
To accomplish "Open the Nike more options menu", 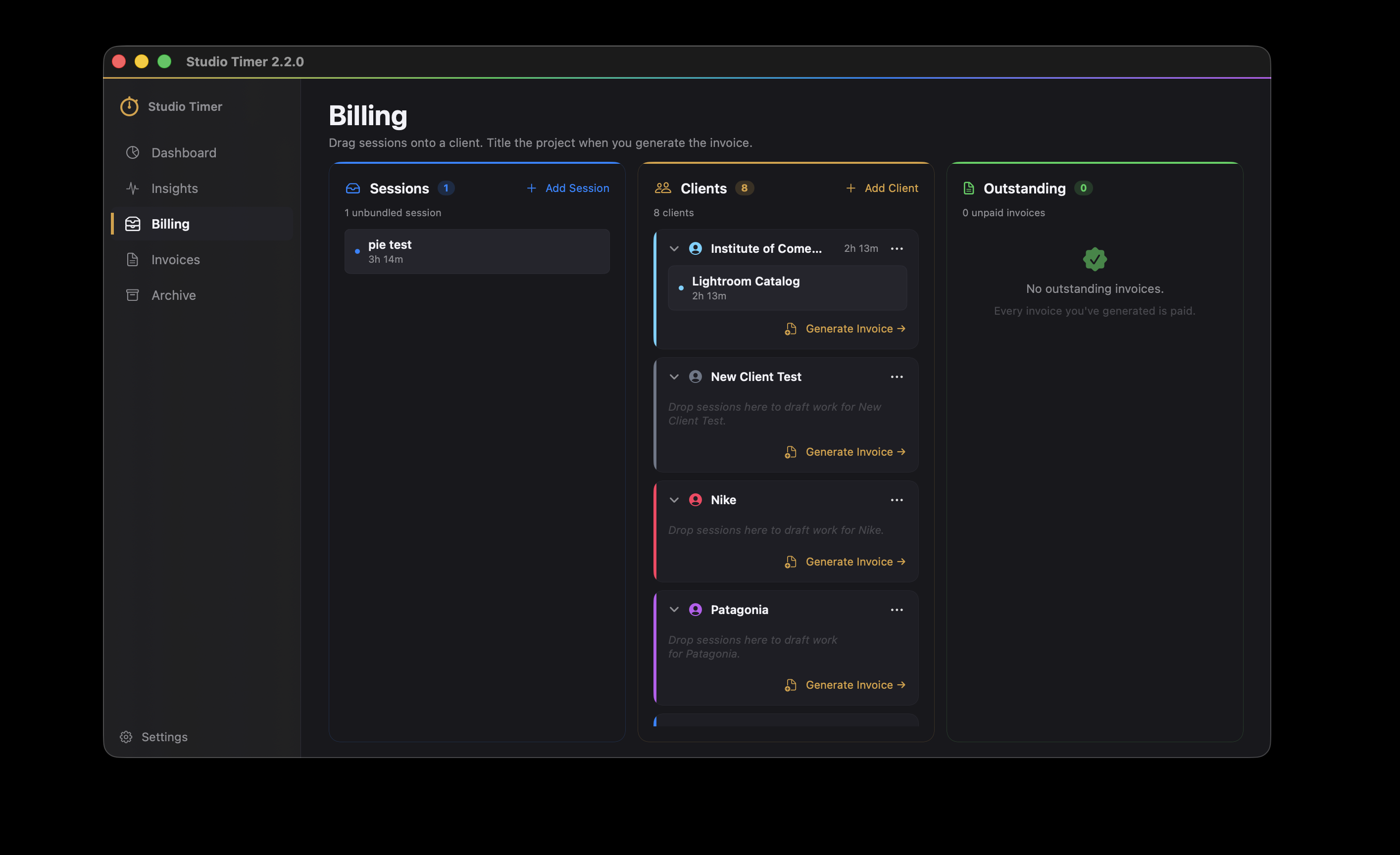I will point(897,500).
